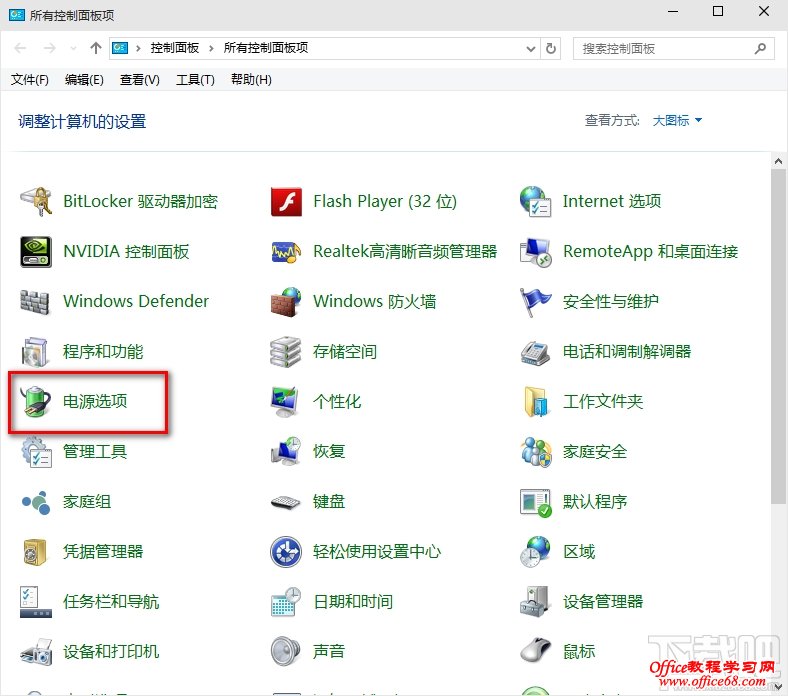Click the control panel title bar icon
Viewport: 788px width, 696px height.
click(x=17, y=15)
